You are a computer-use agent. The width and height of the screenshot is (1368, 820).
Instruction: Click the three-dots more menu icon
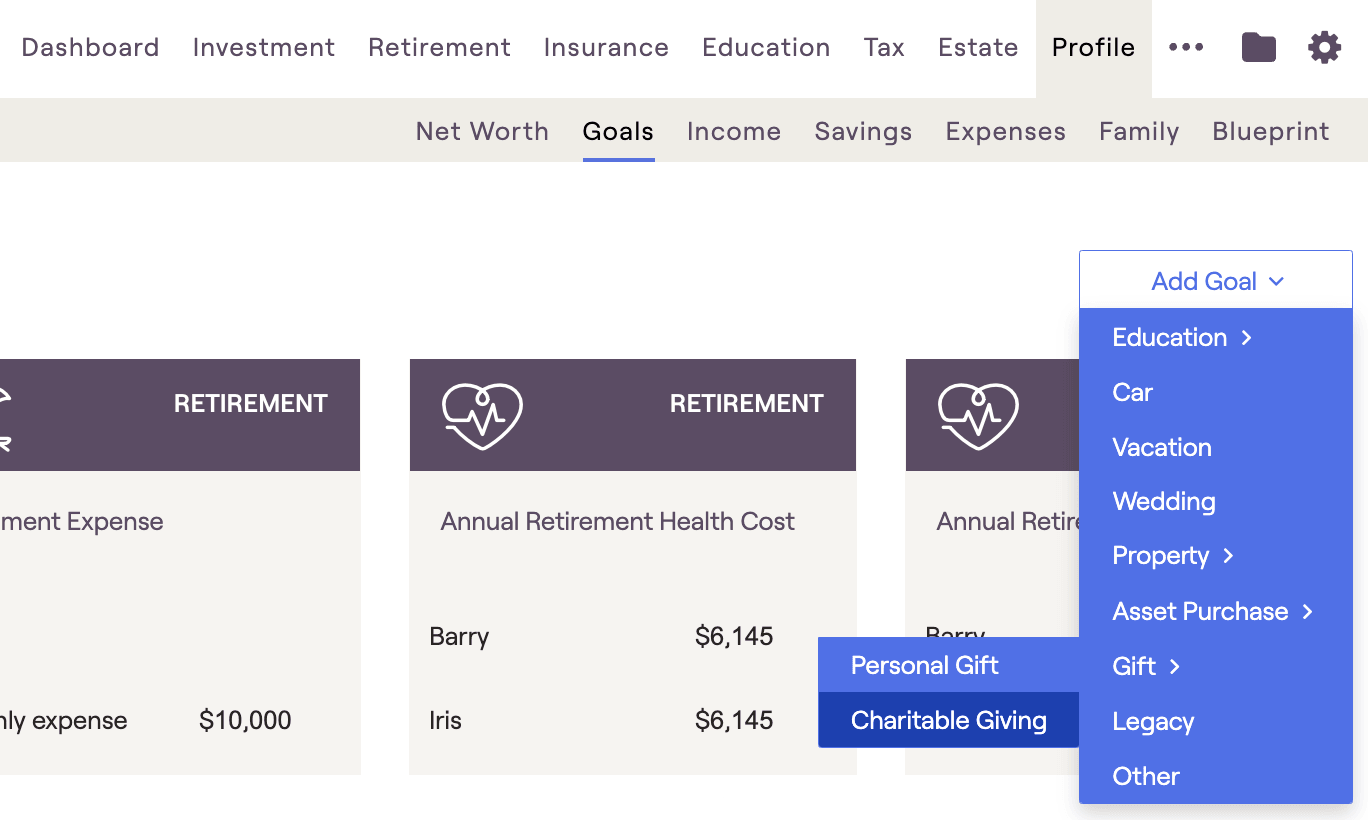pyautogui.click(x=1186, y=47)
